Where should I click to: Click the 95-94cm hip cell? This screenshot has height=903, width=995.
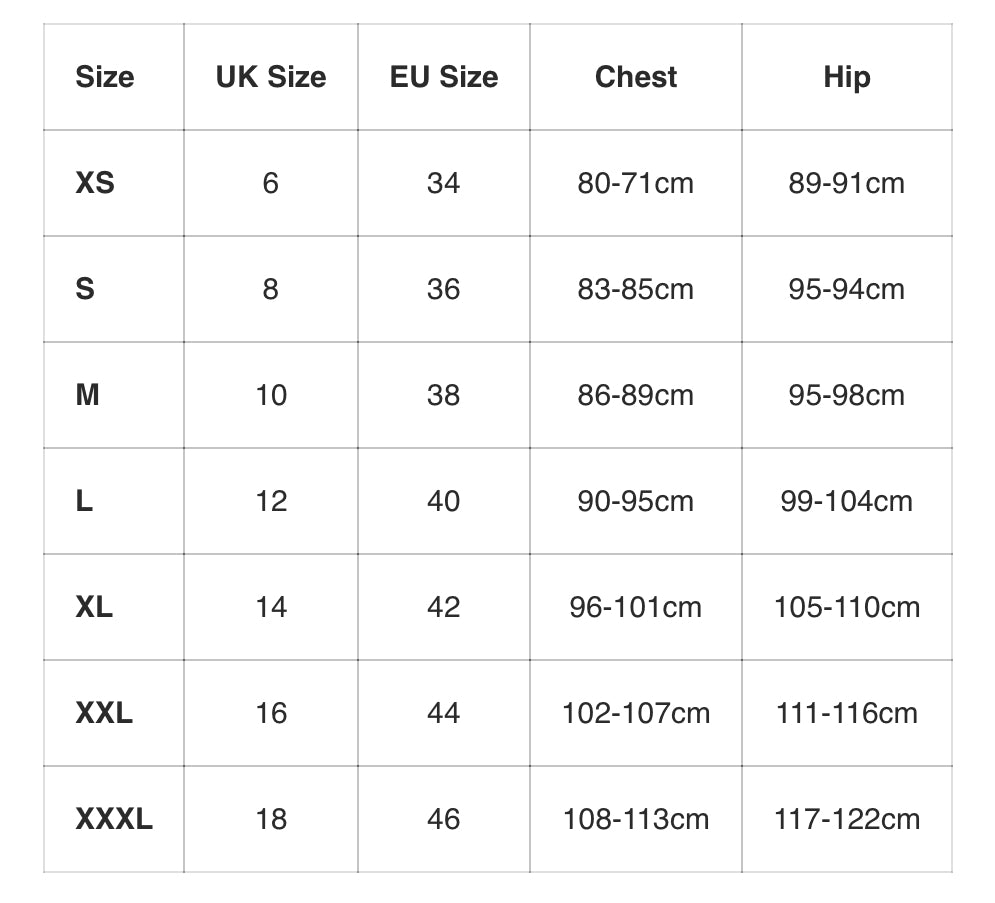pos(847,289)
